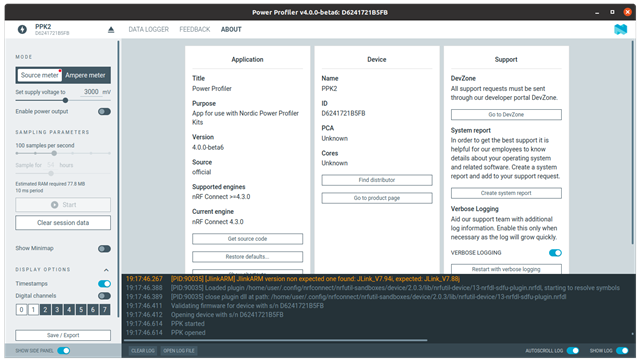Click Save / Export button
The height and width of the screenshot is (362, 640).
pyautogui.click(x=63, y=335)
